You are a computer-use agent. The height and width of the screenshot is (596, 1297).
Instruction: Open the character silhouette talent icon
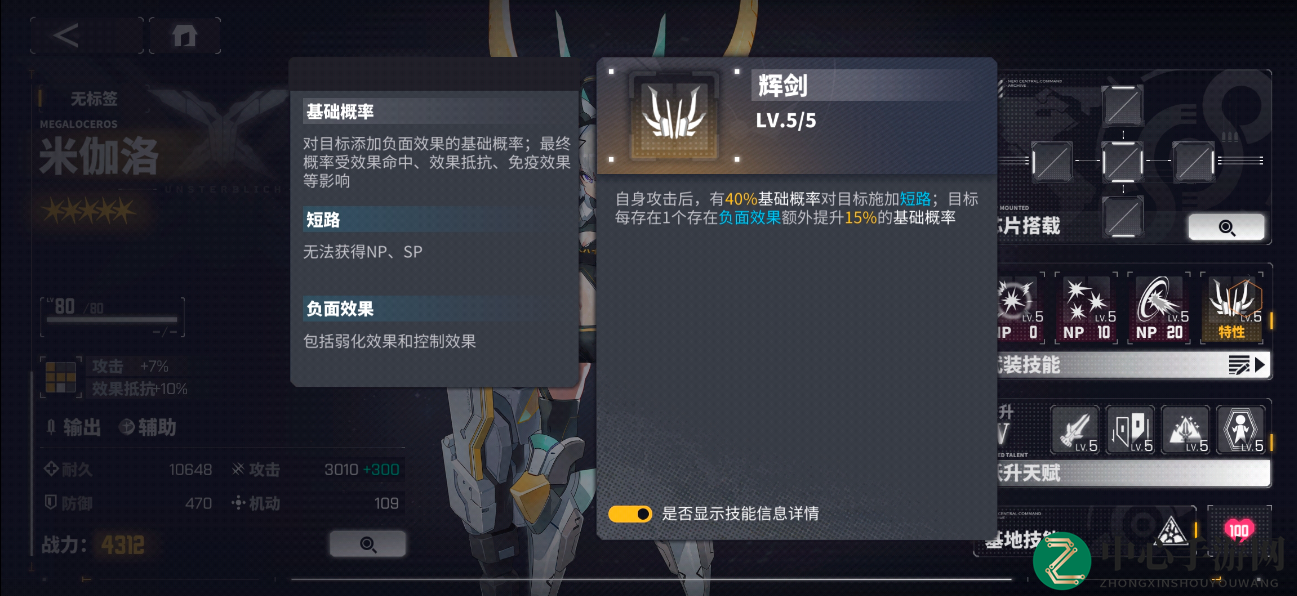(1240, 430)
